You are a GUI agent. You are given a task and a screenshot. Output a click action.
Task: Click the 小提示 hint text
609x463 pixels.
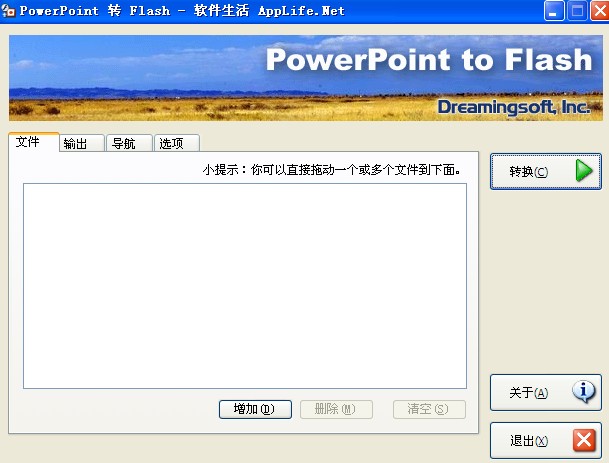click(332, 170)
